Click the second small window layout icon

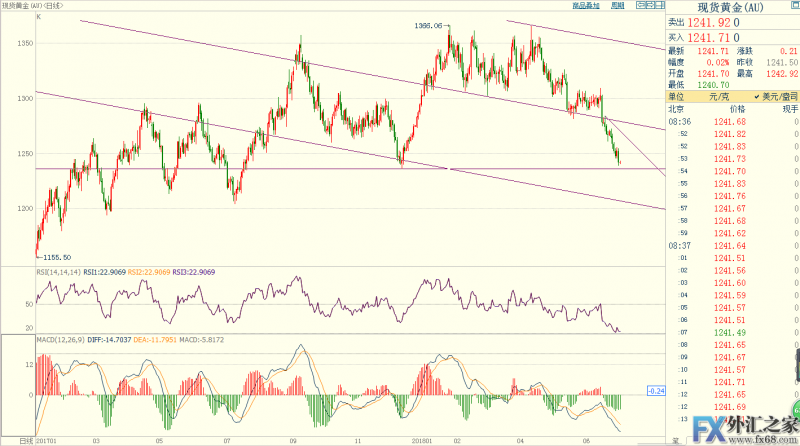click(x=648, y=6)
